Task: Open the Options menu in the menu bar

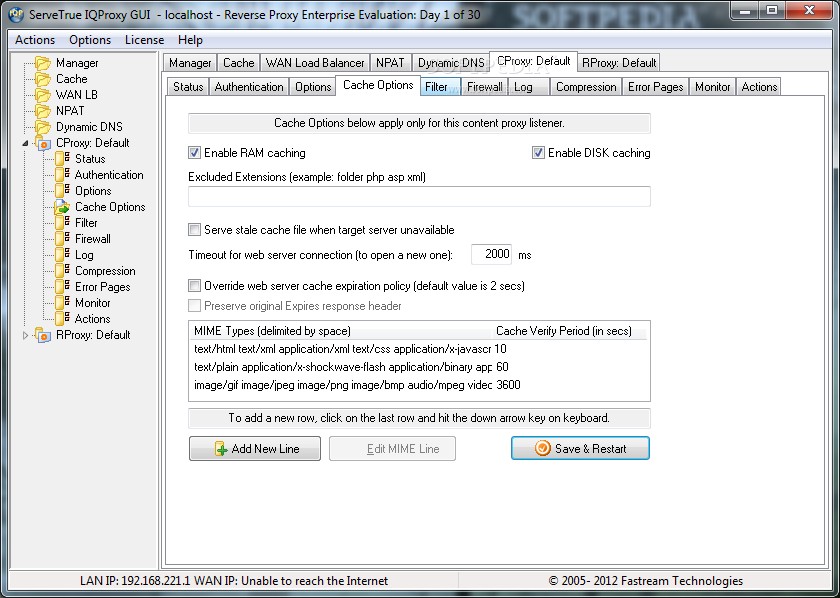Action: click(90, 40)
